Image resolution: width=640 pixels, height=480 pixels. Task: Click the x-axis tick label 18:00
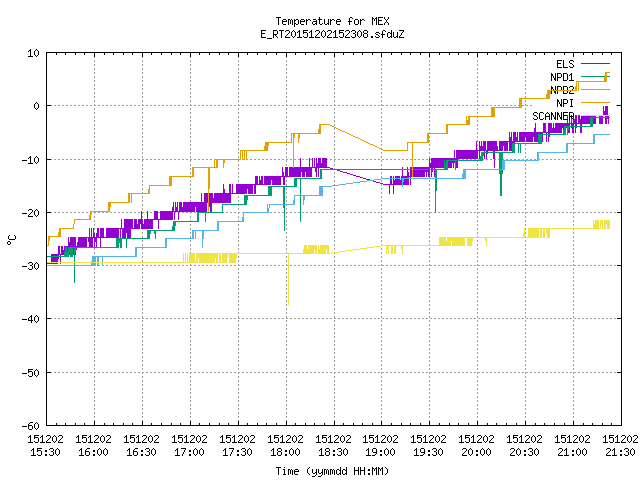285,452
